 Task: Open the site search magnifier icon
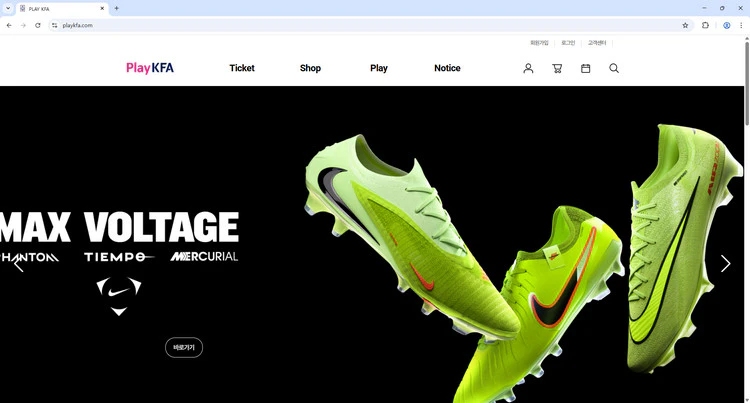pyautogui.click(x=614, y=68)
